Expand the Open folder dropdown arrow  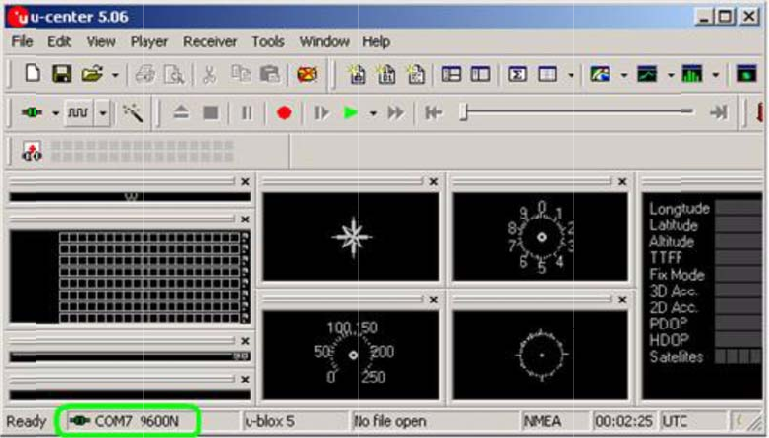point(115,75)
